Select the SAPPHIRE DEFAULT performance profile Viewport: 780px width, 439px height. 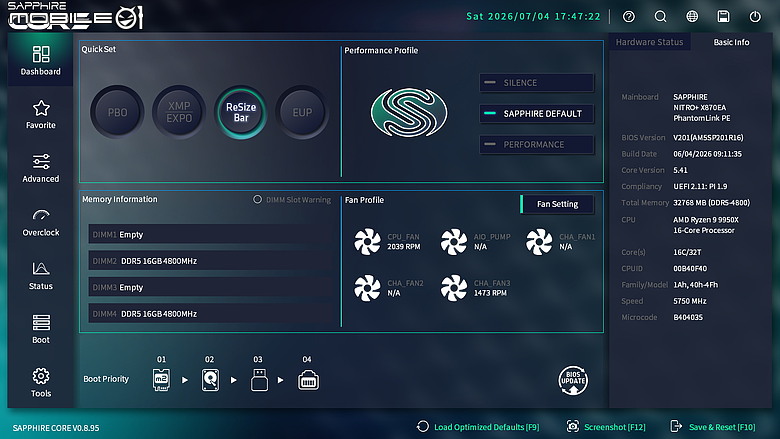pyautogui.click(x=537, y=113)
